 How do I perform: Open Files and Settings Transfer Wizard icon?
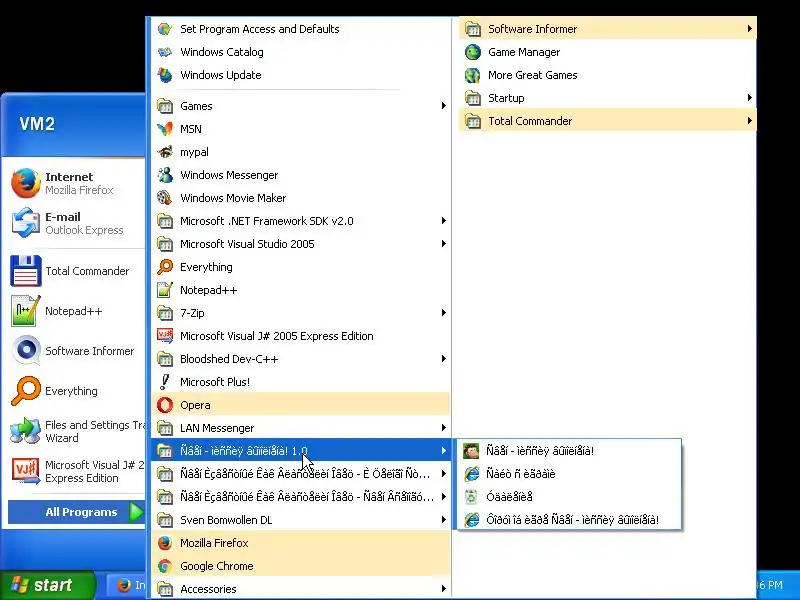pos(26,431)
